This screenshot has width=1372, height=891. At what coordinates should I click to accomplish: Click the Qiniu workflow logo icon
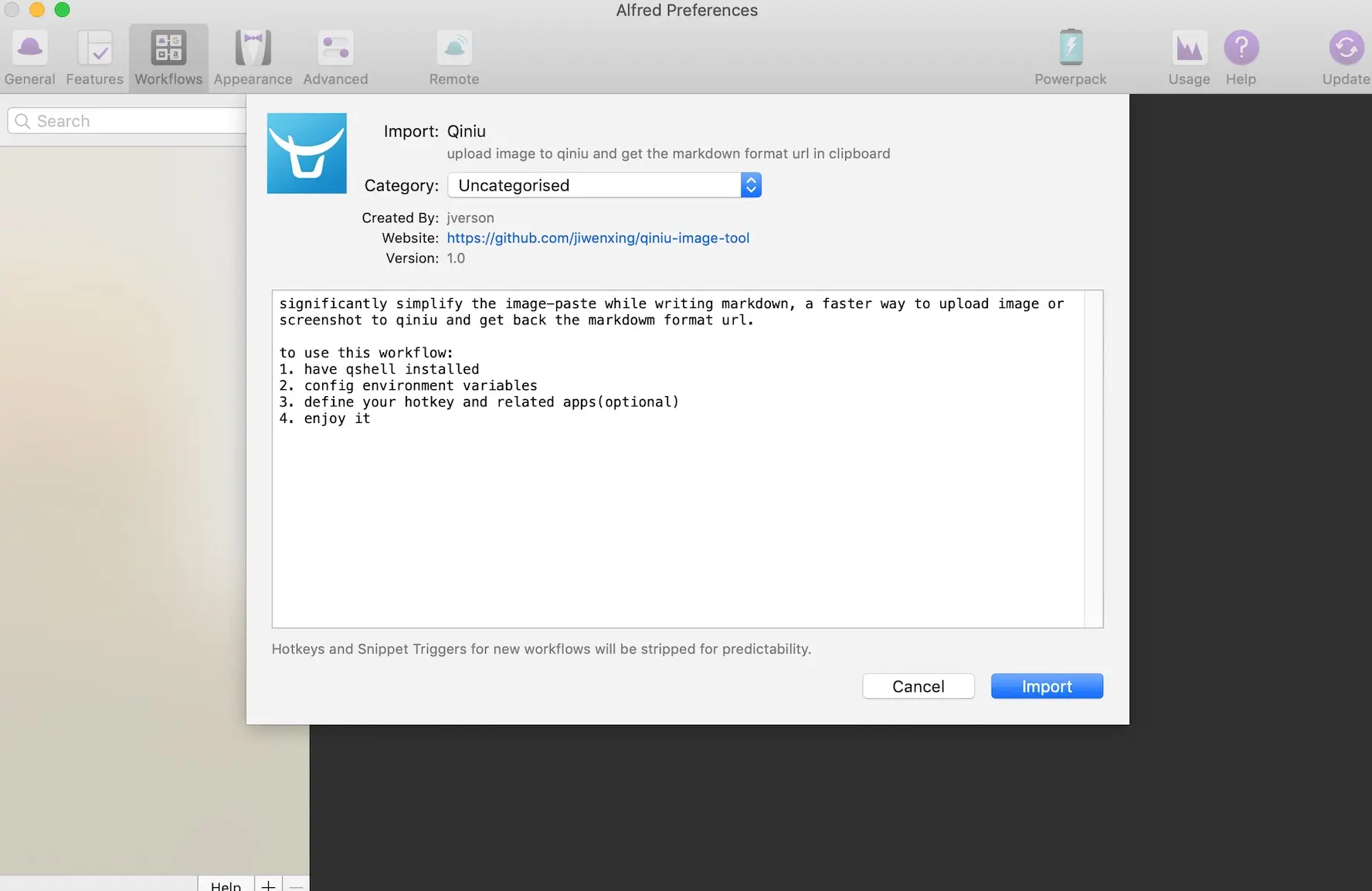[307, 153]
